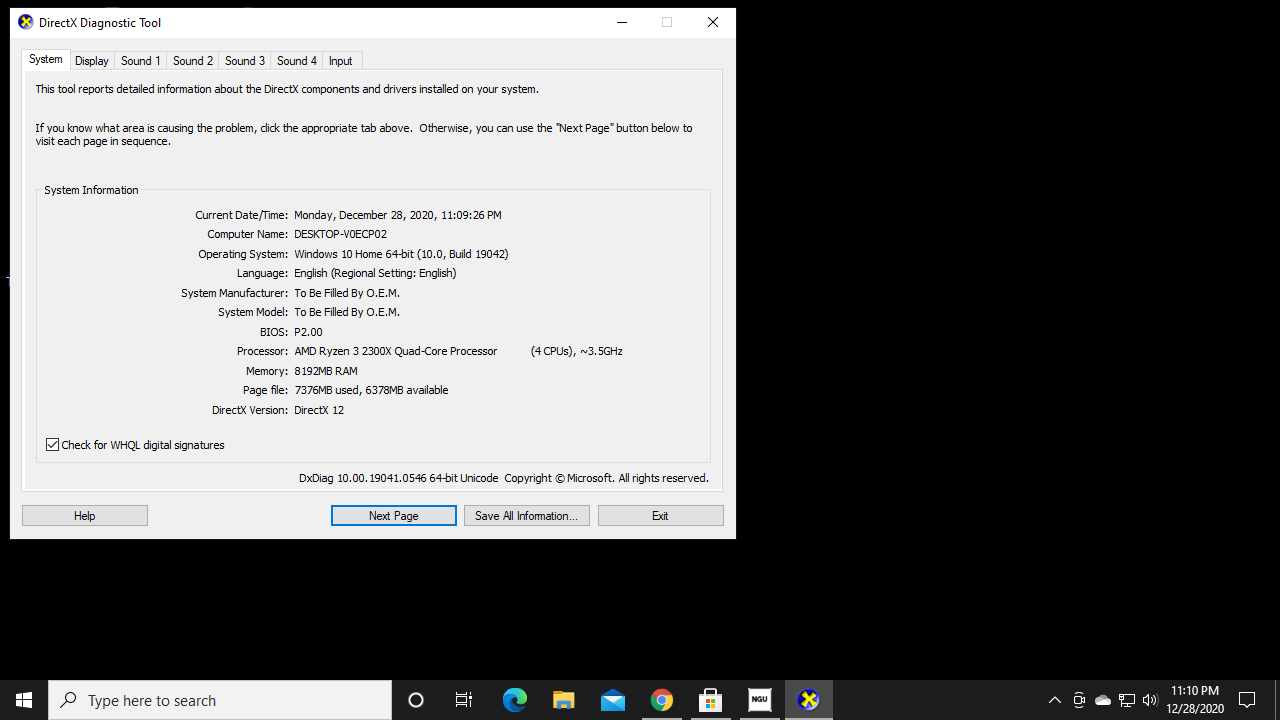
Task: Click page file 7376MB used value
Action: click(371, 390)
